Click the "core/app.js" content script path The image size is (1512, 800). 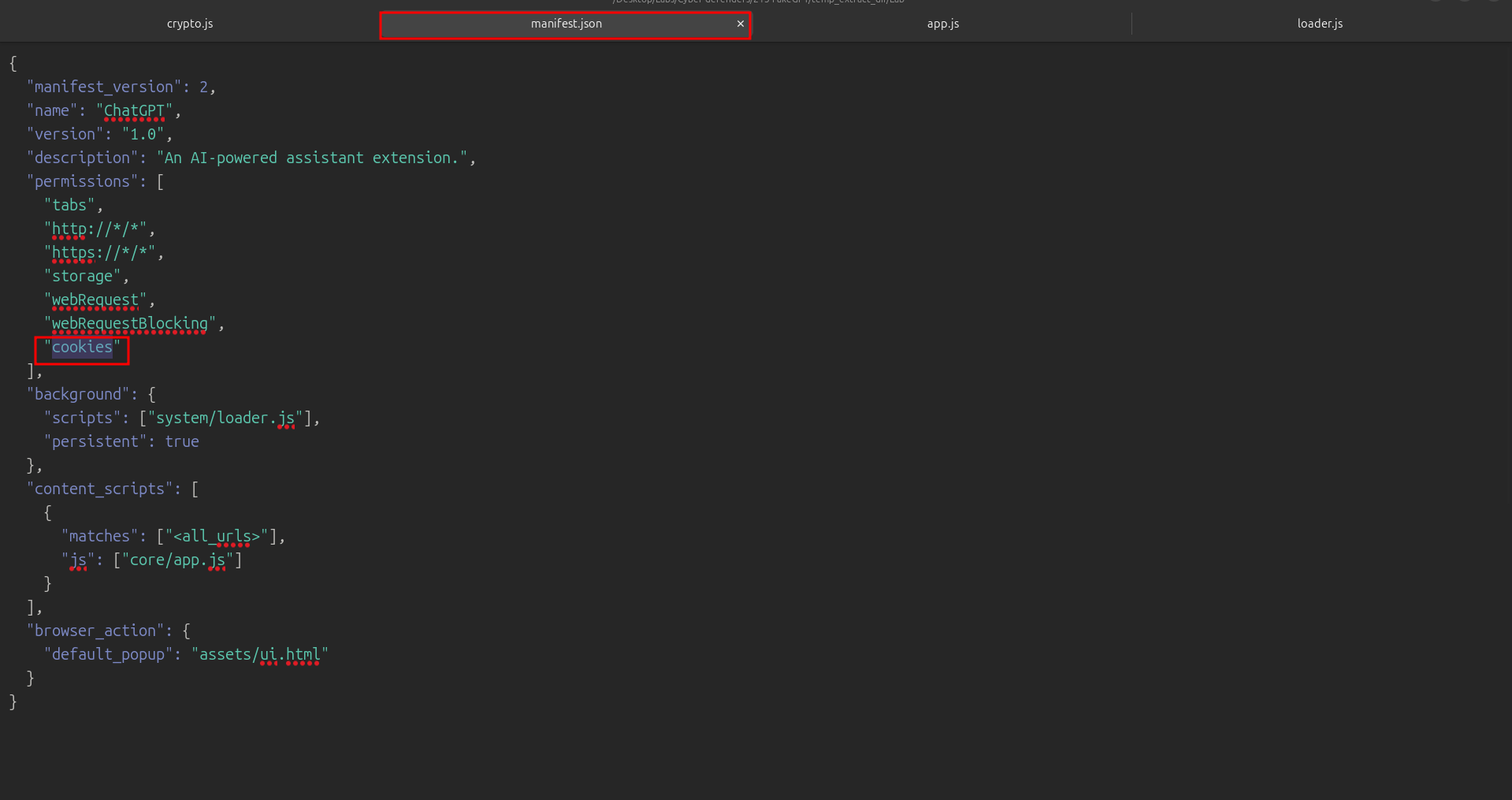[177, 560]
